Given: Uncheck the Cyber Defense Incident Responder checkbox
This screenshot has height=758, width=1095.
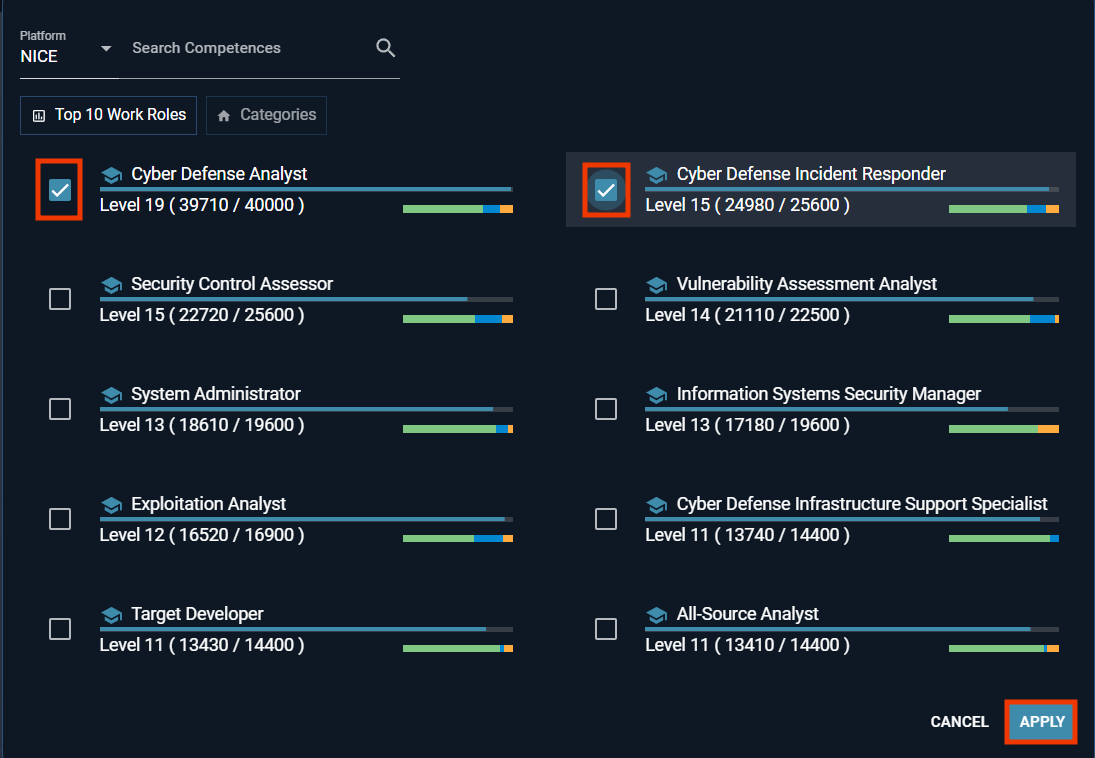Looking at the screenshot, I should [x=605, y=188].
